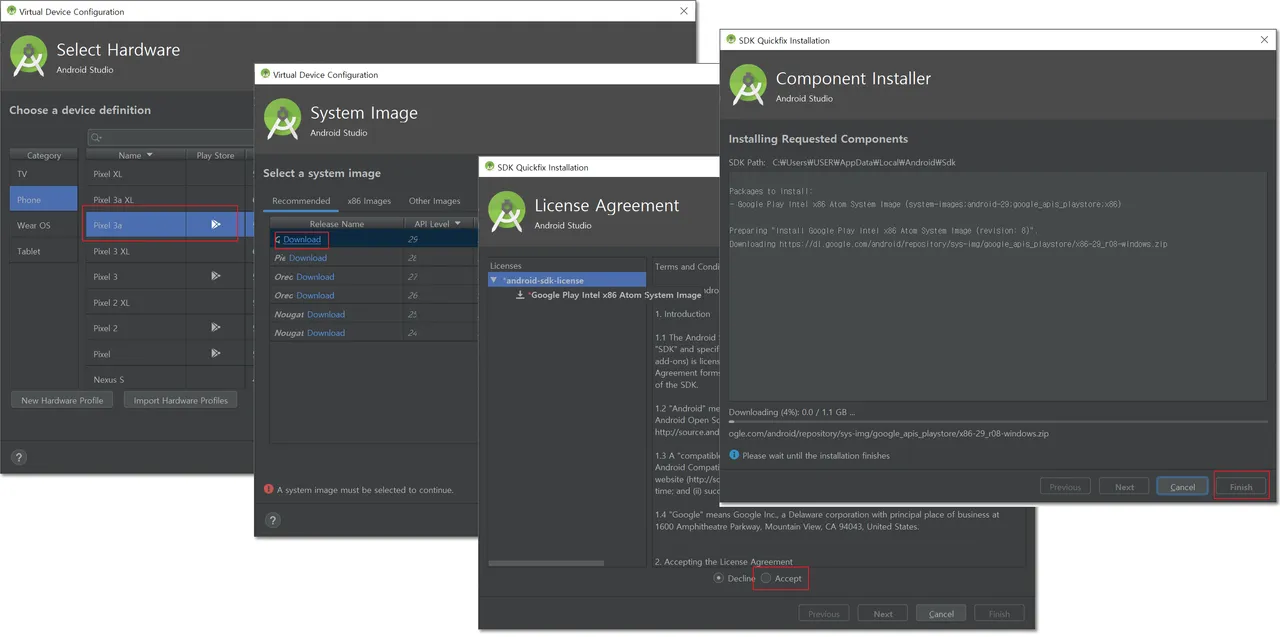Click the device search field
Screen dimensions: 1280x637
[170, 137]
